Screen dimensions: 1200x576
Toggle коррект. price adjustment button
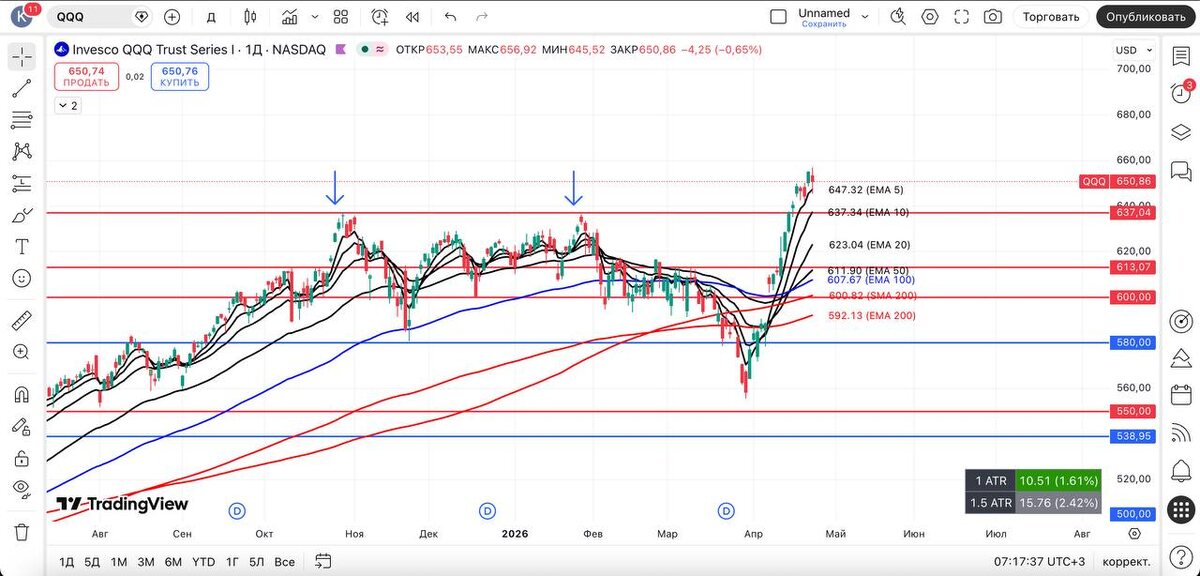tap(1125, 561)
